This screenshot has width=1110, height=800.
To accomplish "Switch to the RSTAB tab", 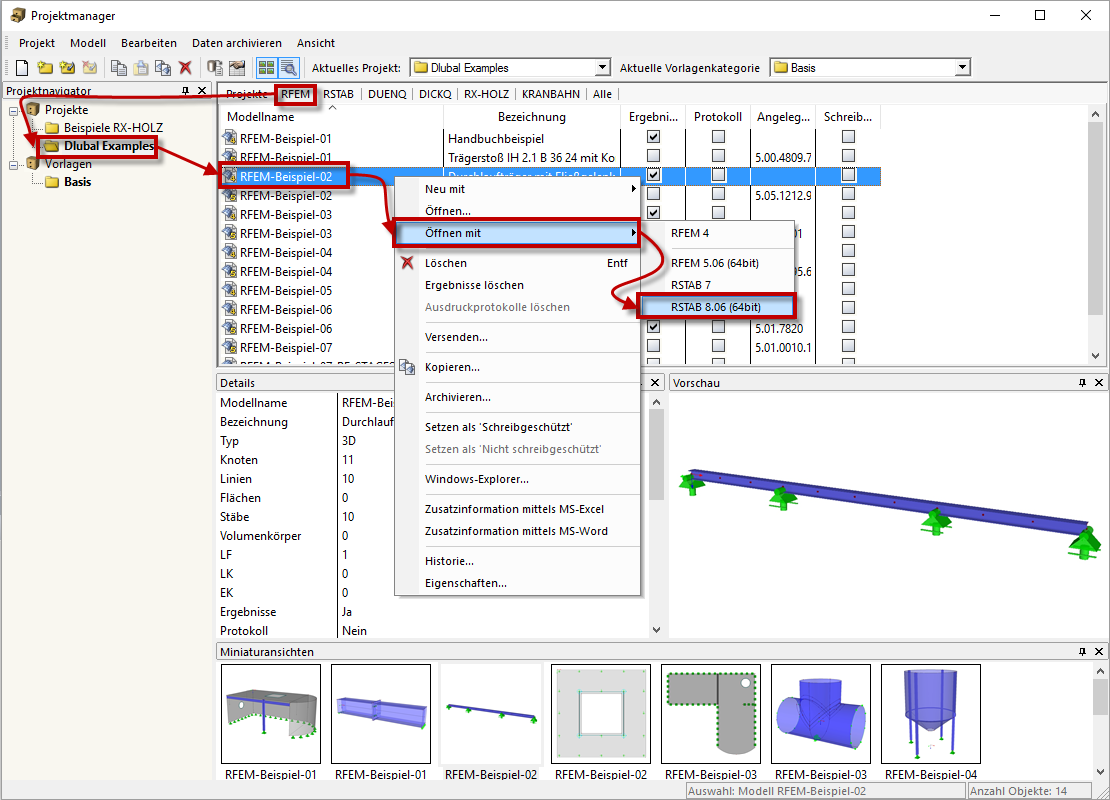I will 338,94.
